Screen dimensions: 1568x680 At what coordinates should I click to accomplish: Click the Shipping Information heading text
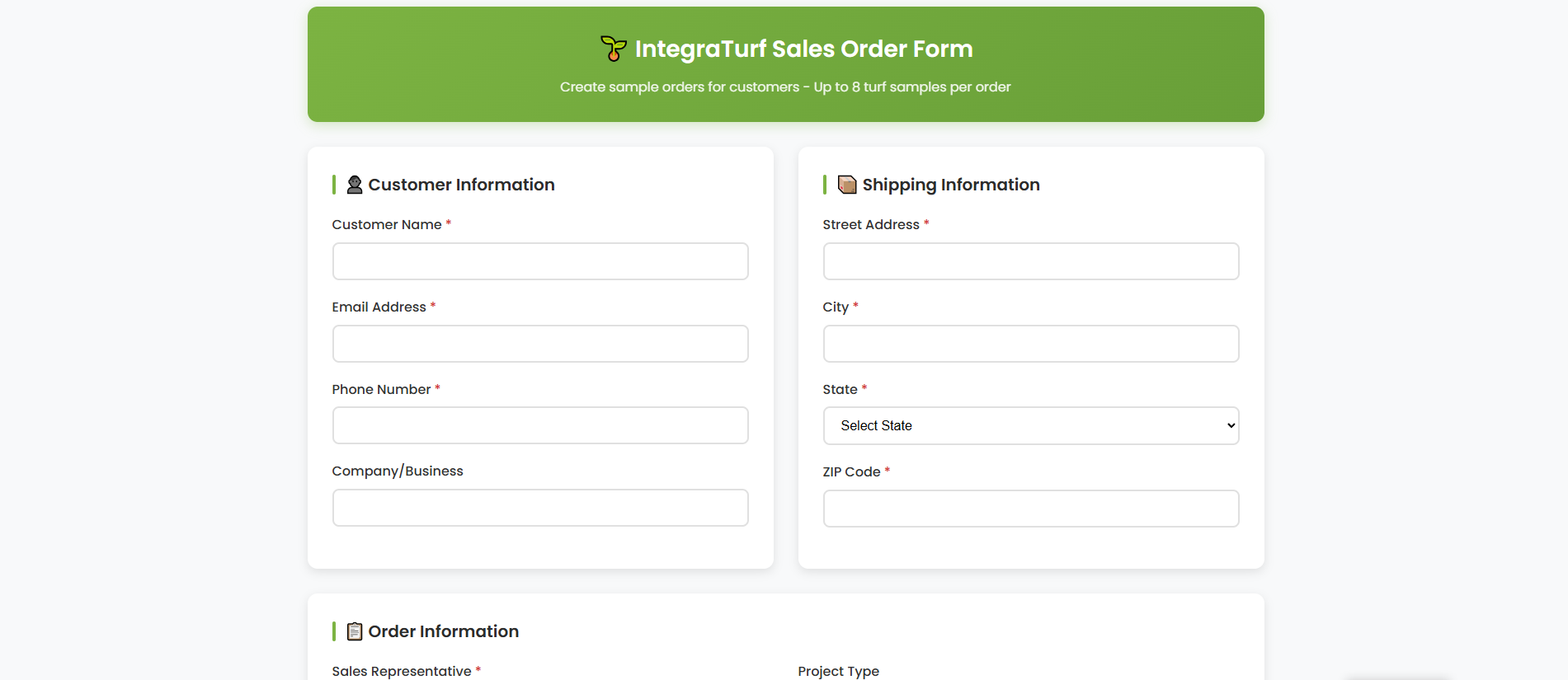coord(950,185)
